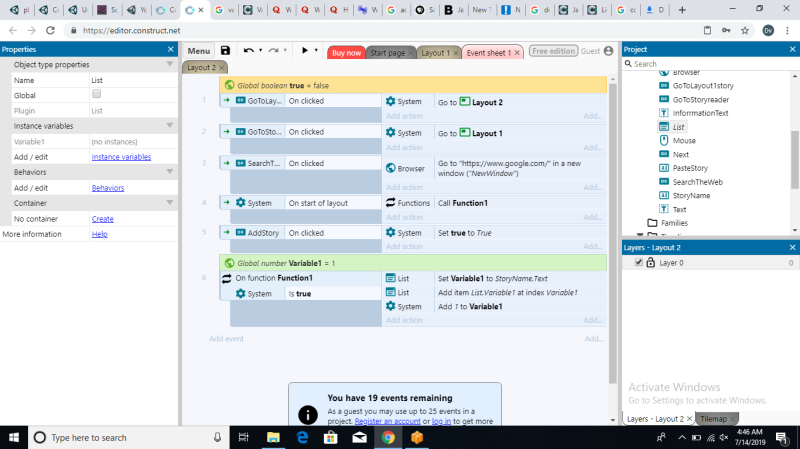
Task: Close the Properties panel
Action: 170,49
